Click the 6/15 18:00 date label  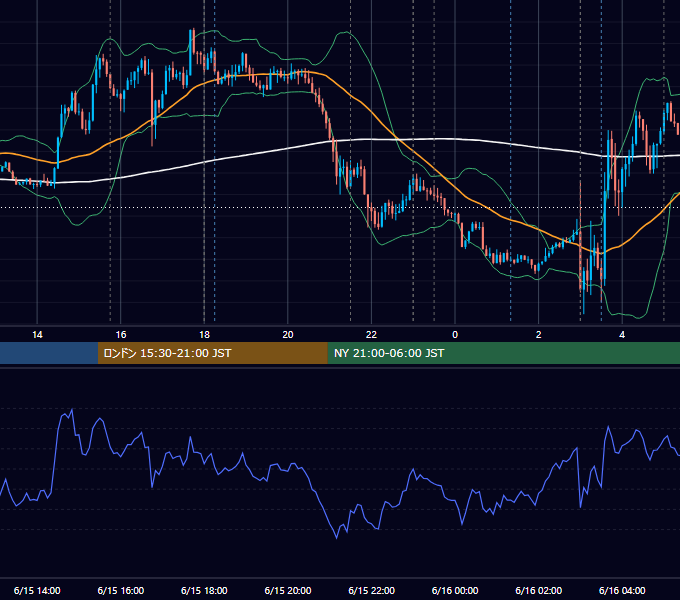(204, 590)
